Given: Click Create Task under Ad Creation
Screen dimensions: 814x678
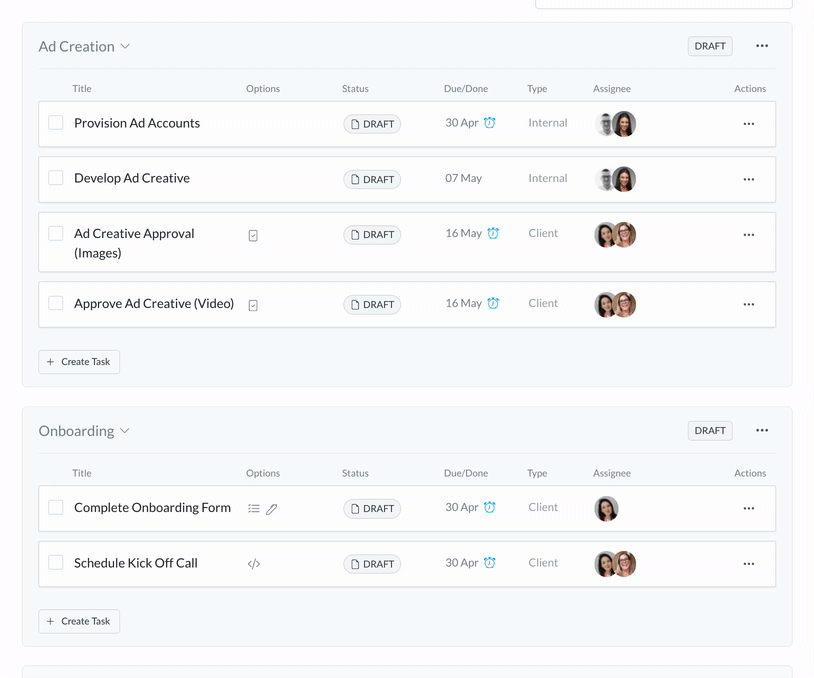Looking at the screenshot, I should [79, 362].
